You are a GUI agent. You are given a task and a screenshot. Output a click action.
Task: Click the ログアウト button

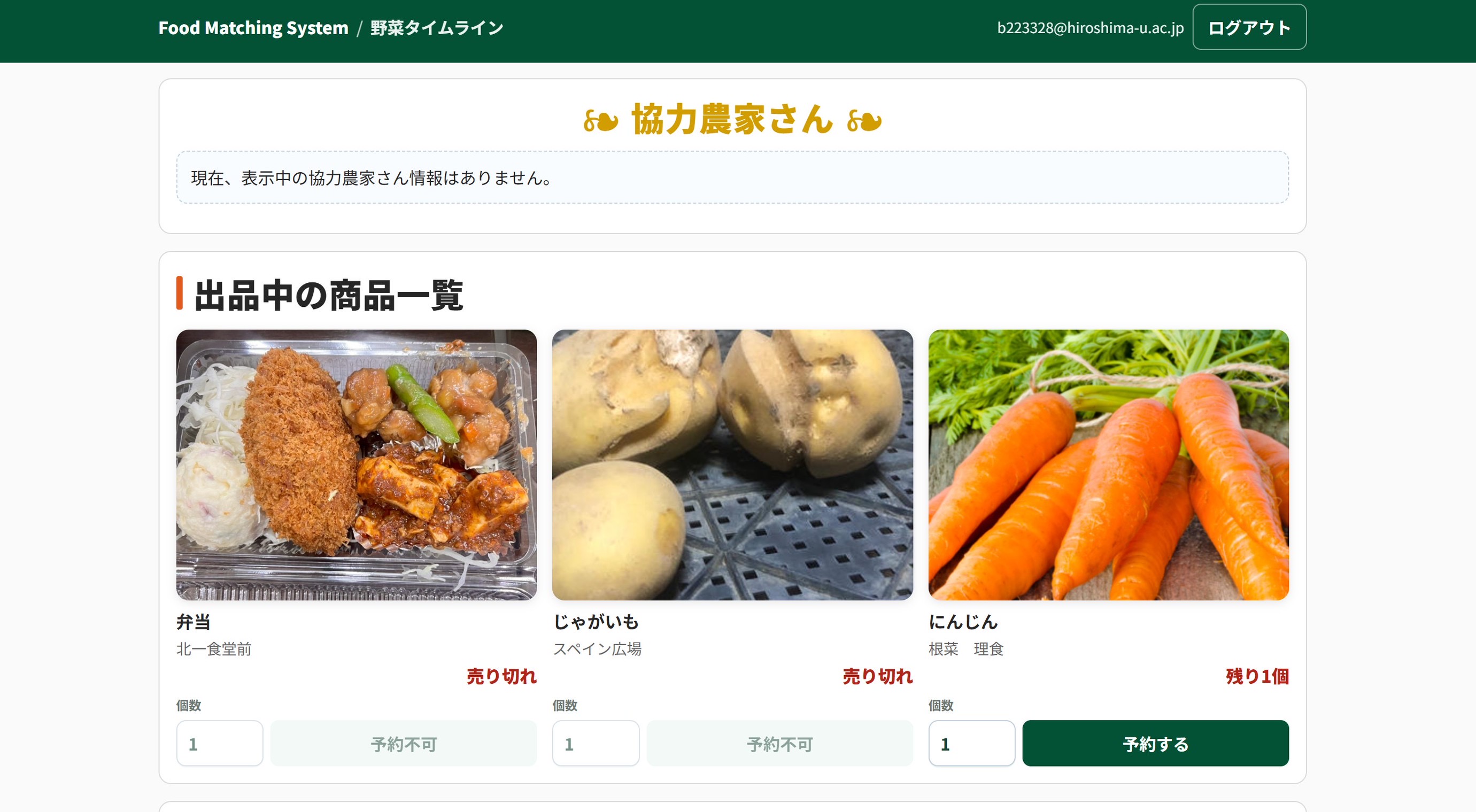pos(1249,26)
